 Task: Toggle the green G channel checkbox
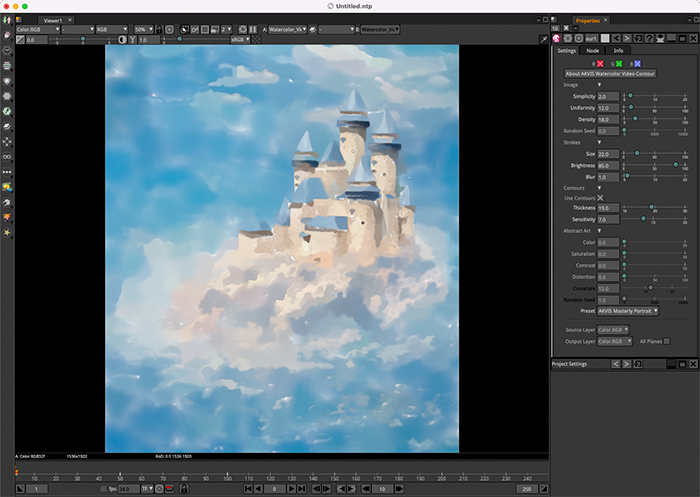pos(619,64)
